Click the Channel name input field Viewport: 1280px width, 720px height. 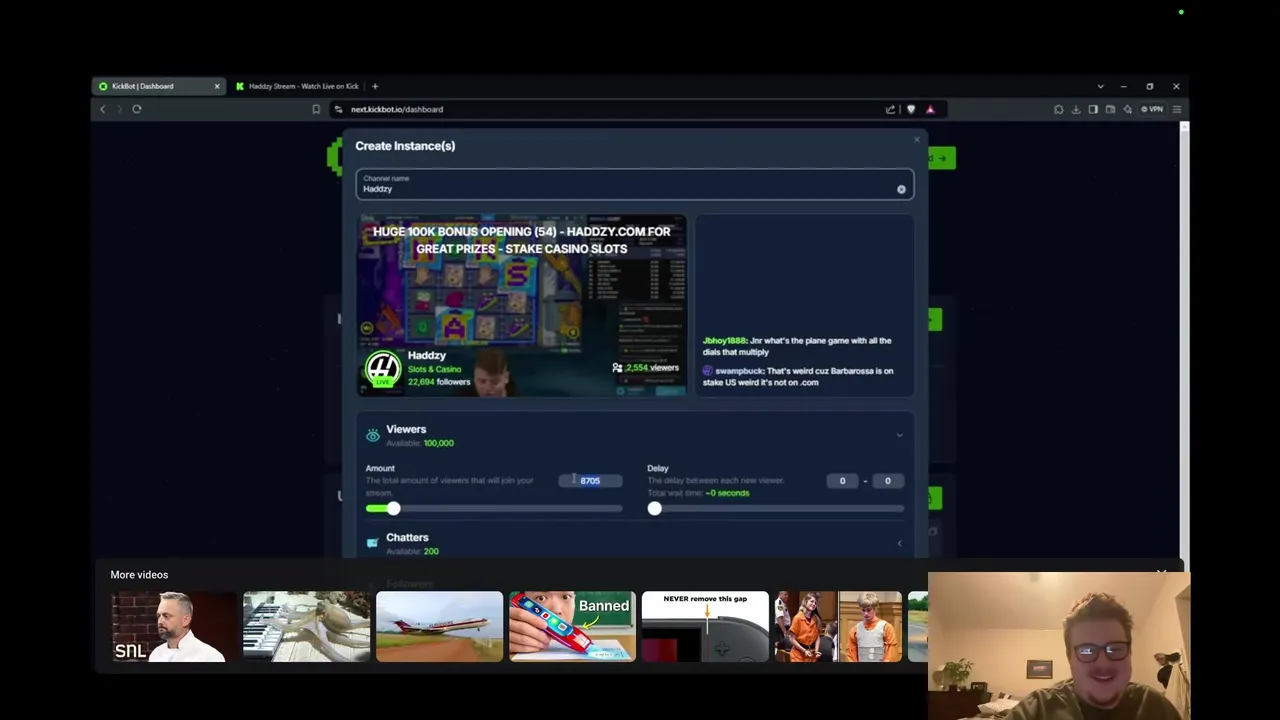634,184
